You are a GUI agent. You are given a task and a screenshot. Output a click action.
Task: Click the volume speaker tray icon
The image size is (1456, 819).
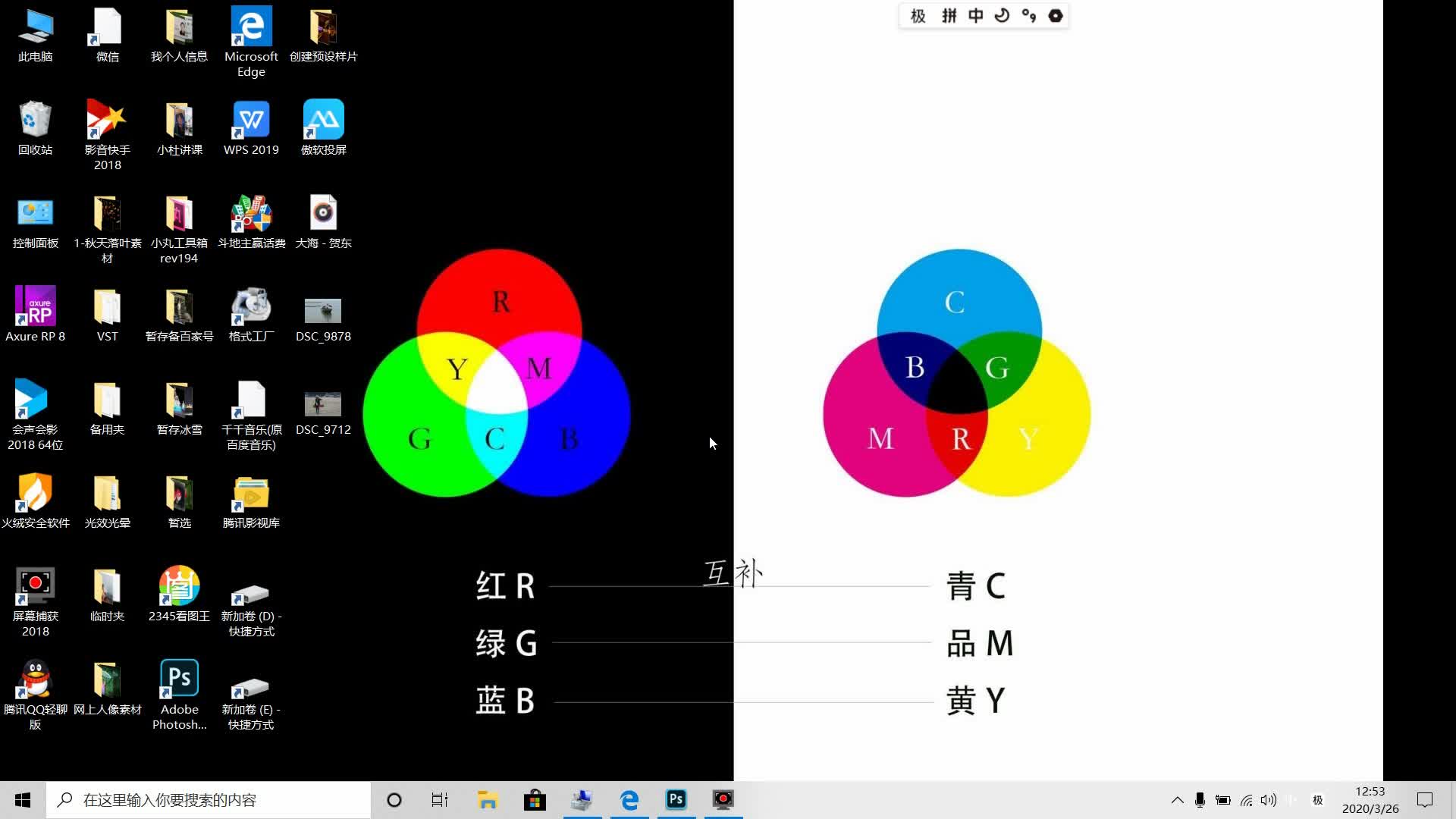click(1269, 799)
